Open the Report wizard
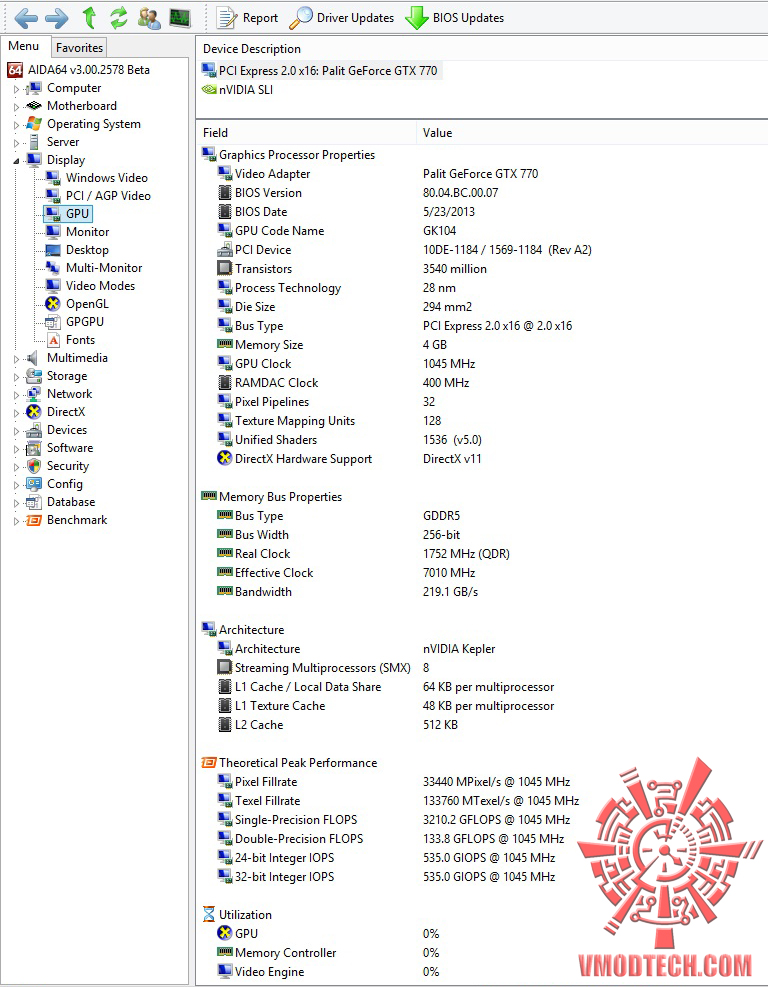Viewport: 768px width, 987px height. click(x=246, y=18)
